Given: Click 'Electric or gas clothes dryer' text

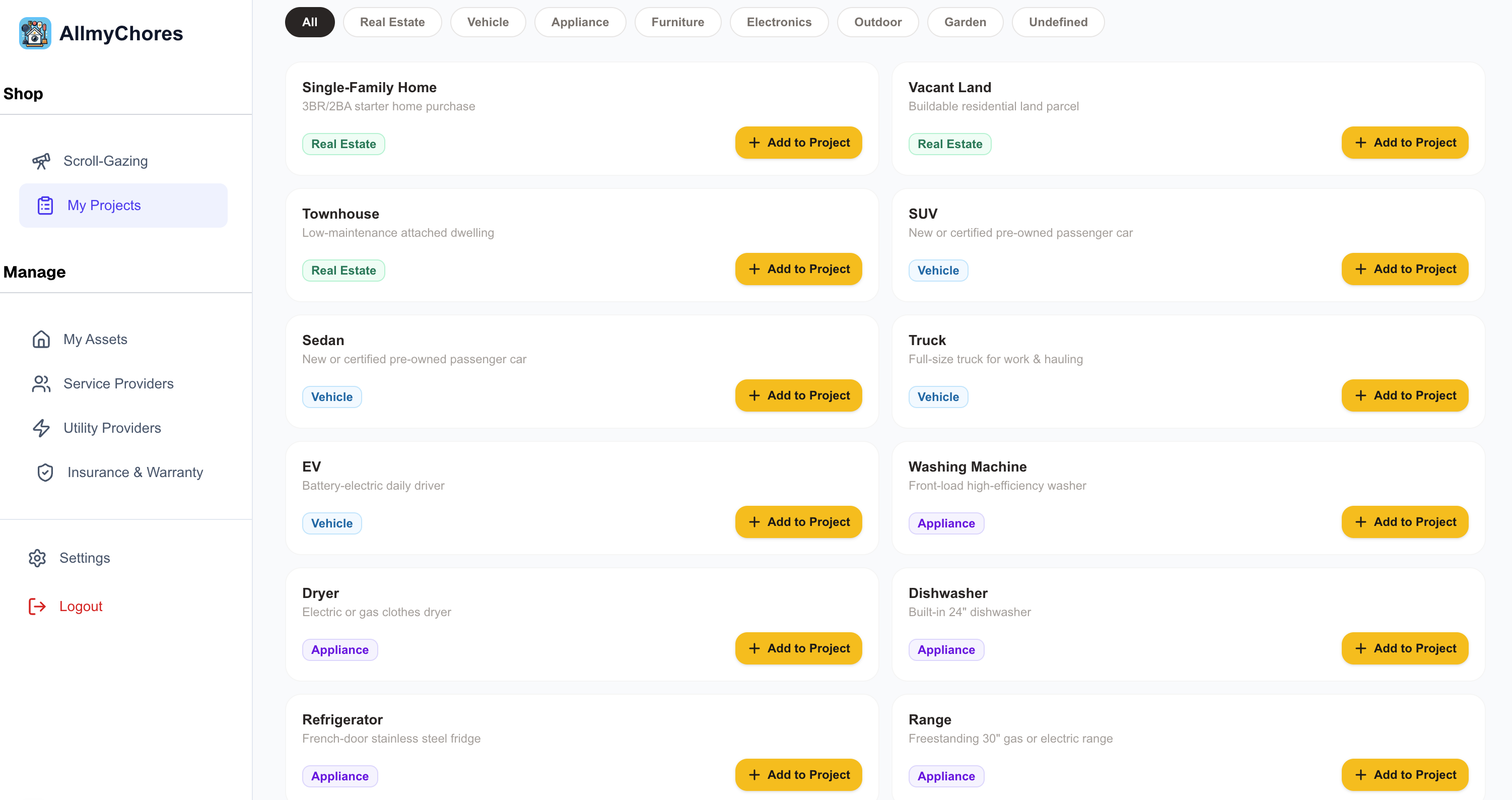Looking at the screenshot, I should pos(377,612).
